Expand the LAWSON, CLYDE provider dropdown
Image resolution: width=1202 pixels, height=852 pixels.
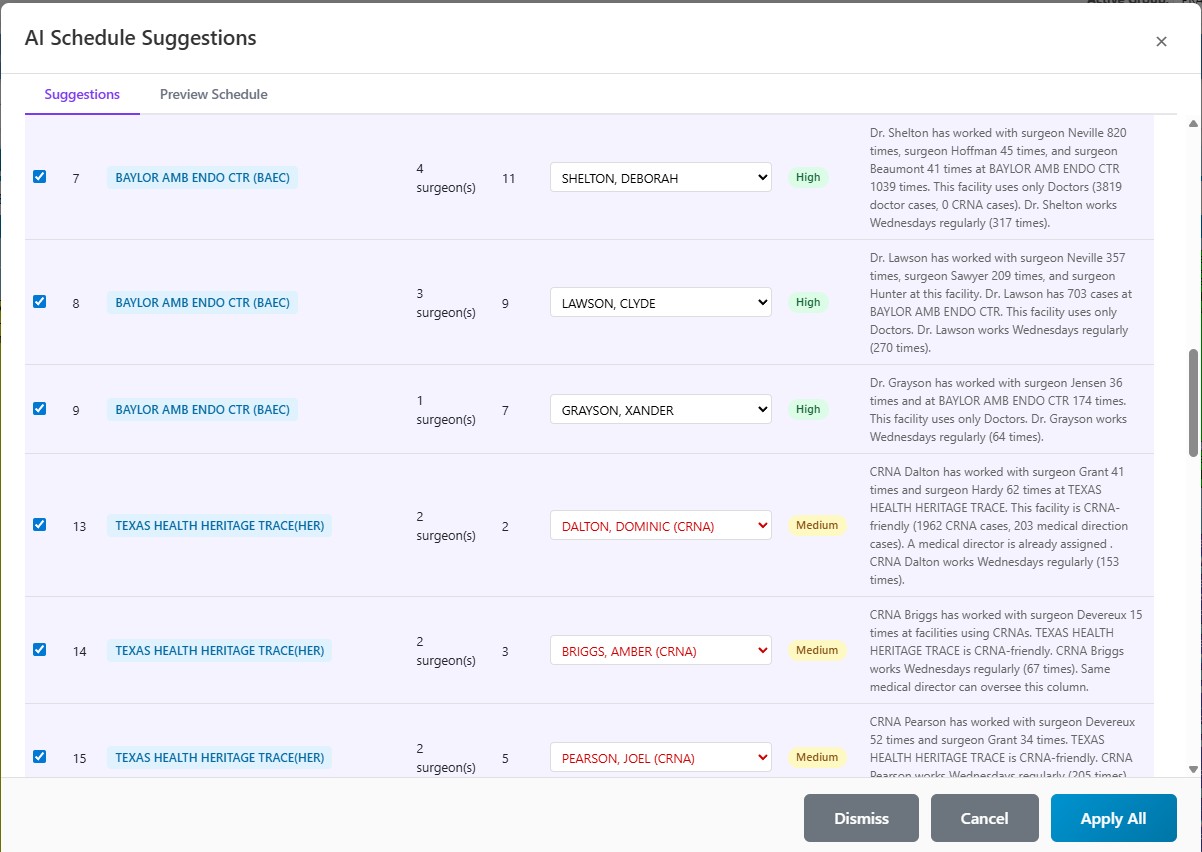click(x=660, y=303)
